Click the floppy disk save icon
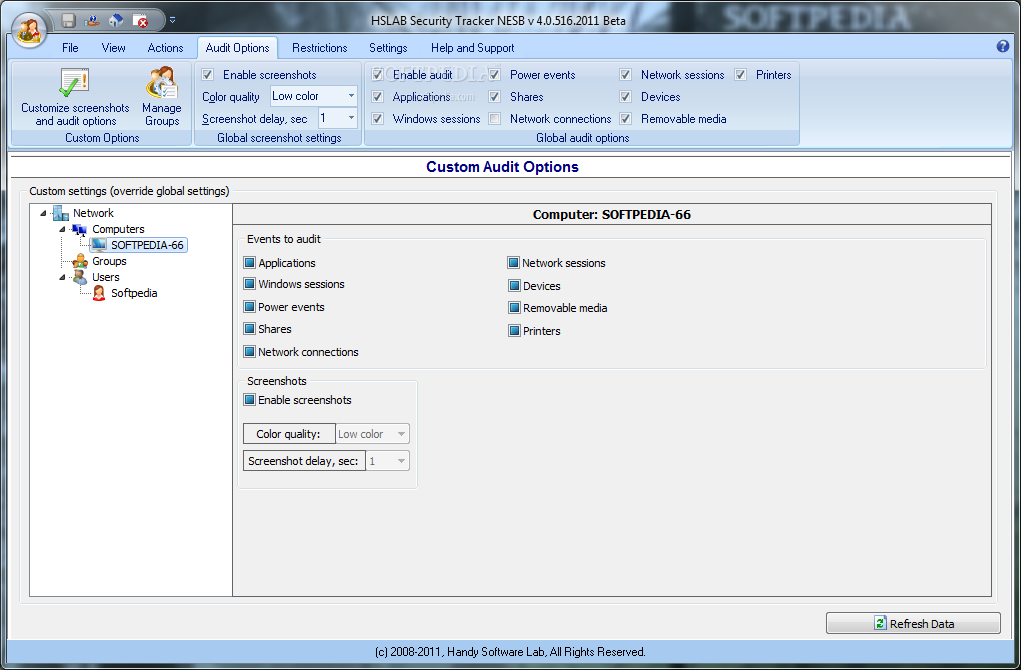The image size is (1021, 670). click(68, 20)
